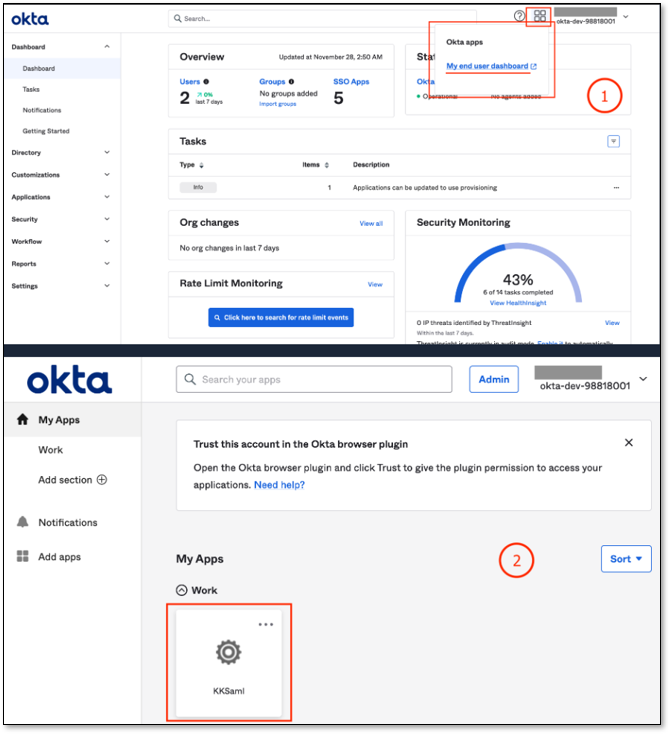Viewport: 670px width, 734px height.
Task: Open Org changes View all link
Action: pos(371,224)
